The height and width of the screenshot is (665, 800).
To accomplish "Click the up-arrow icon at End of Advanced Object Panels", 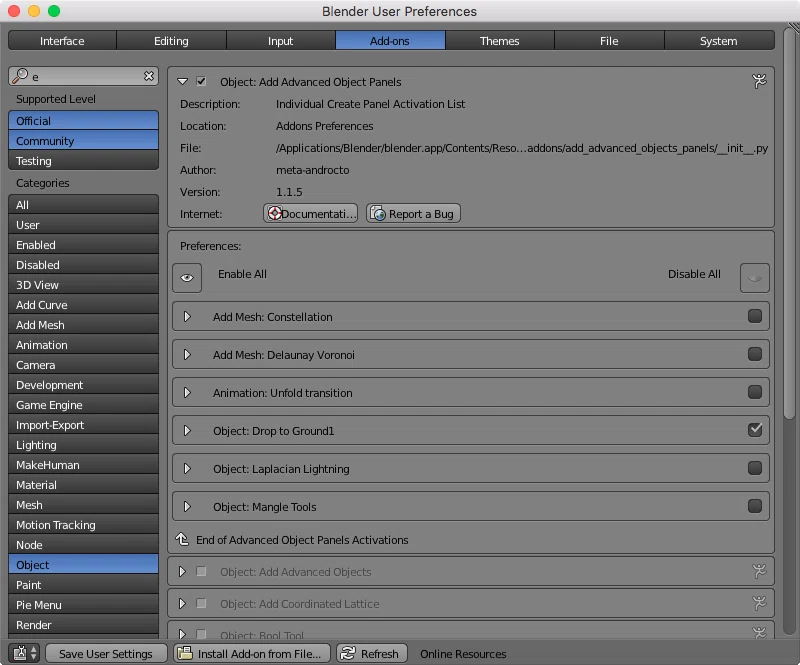I will coord(182,539).
